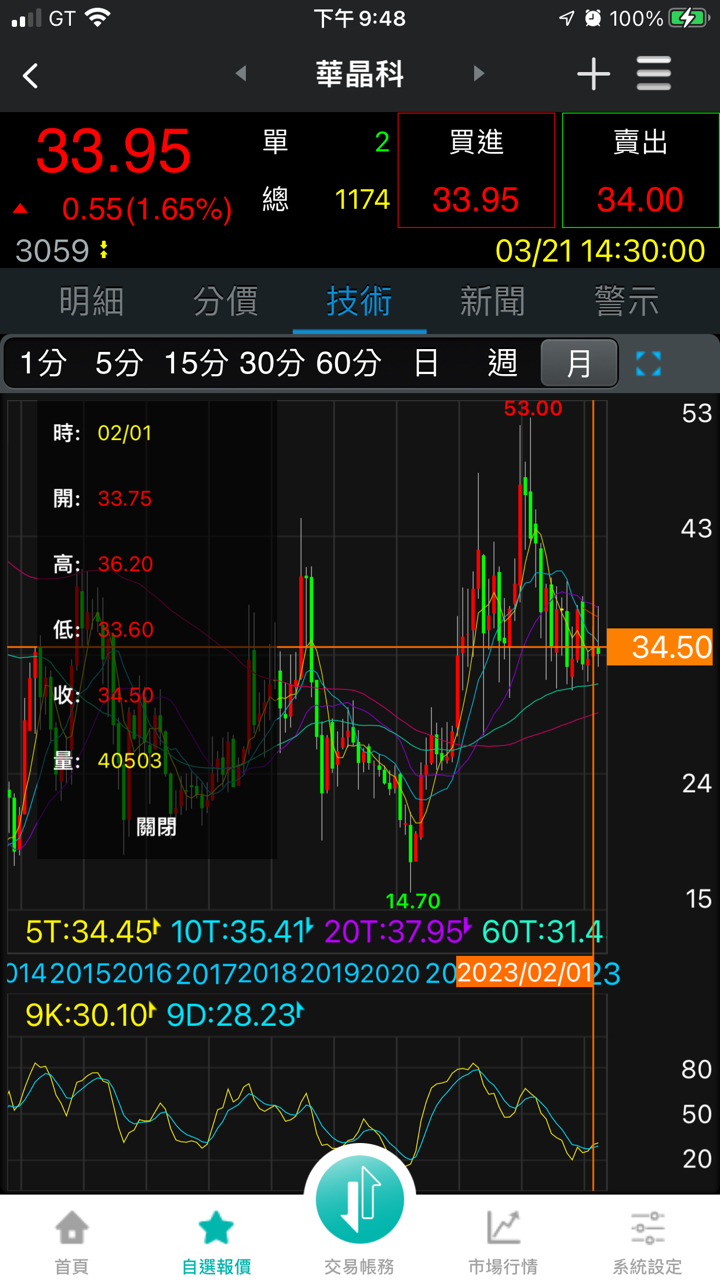
Task: Tap the center trade arrows button
Action: pyautogui.click(x=360, y=1198)
